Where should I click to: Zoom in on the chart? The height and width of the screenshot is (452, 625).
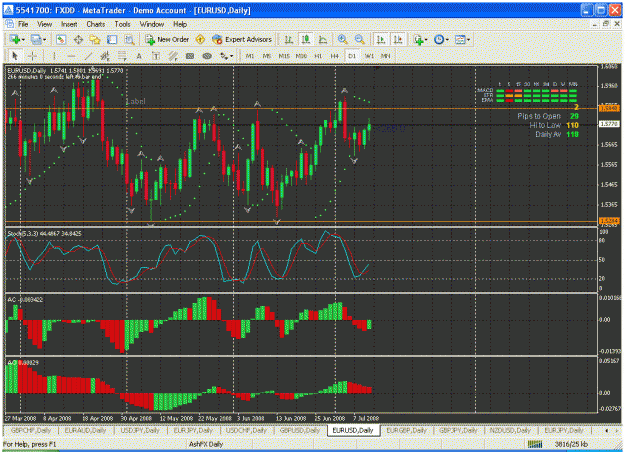342,39
